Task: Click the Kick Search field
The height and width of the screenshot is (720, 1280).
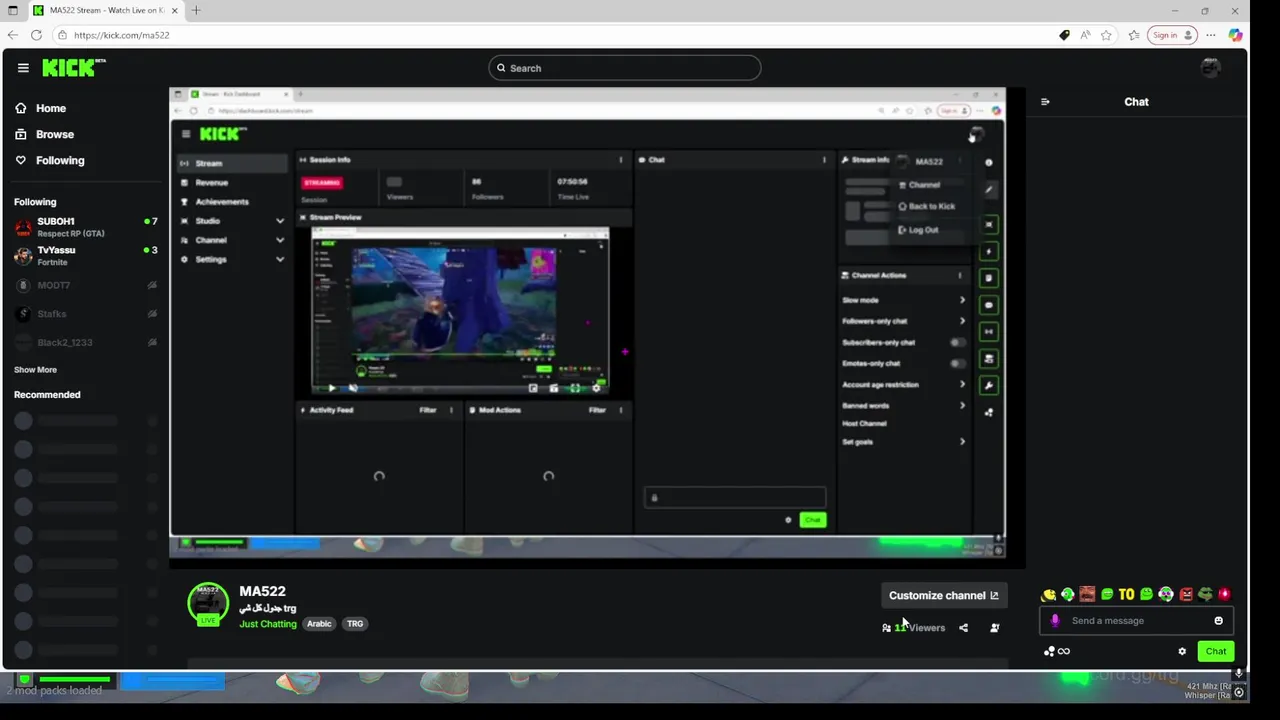Action: coord(625,68)
